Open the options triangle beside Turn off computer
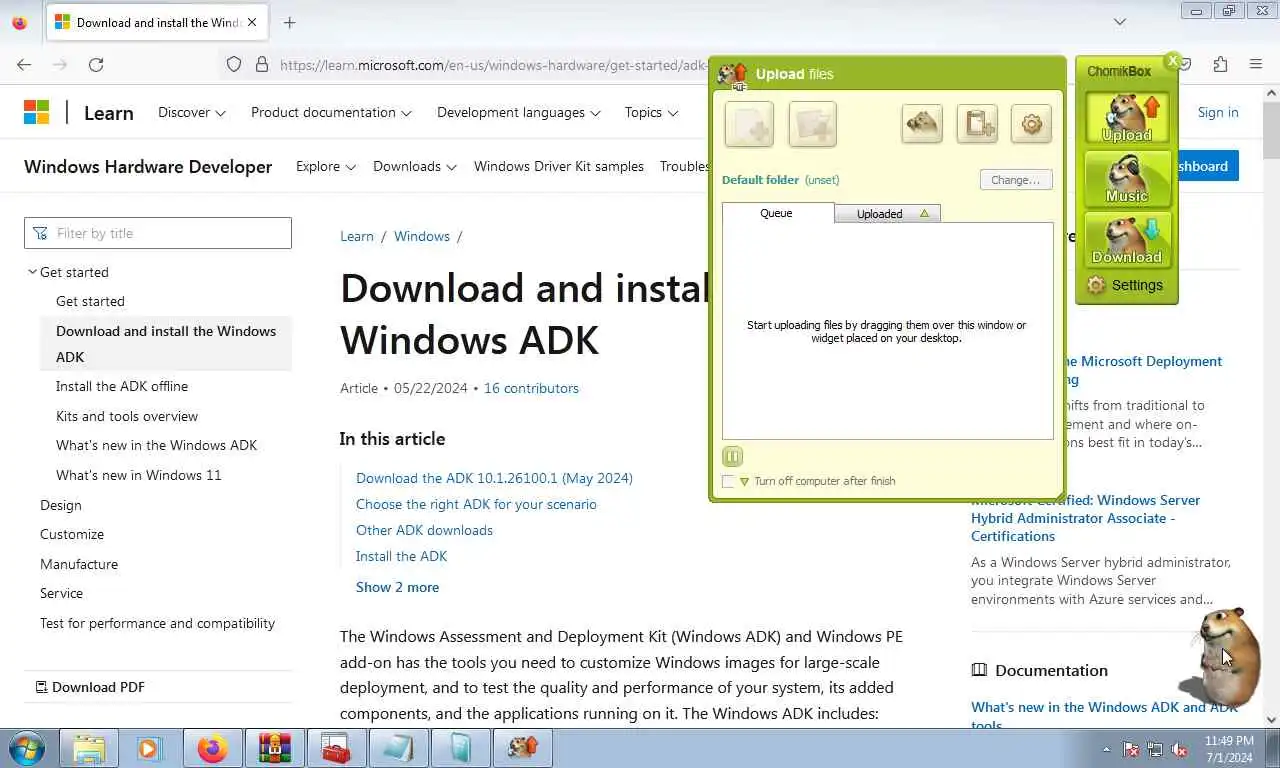 744,482
